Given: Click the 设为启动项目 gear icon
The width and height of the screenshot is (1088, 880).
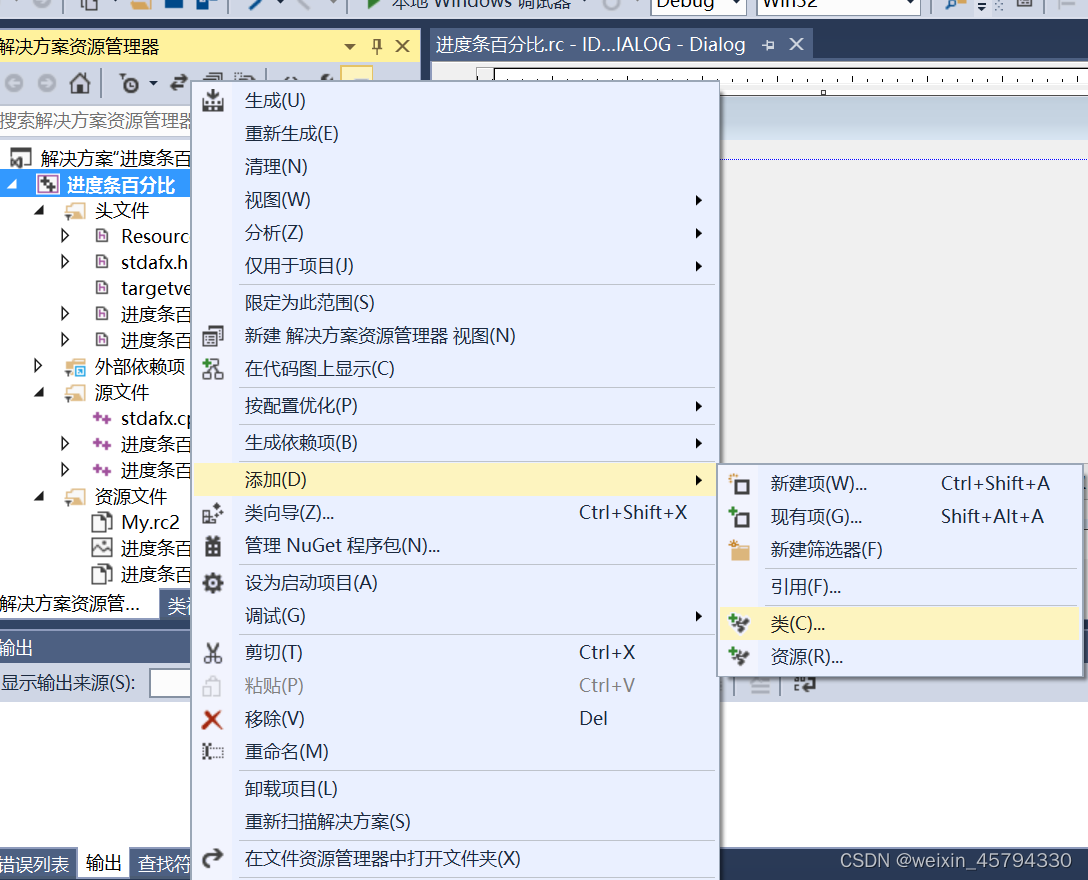Looking at the screenshot, I should click(213, 581).
